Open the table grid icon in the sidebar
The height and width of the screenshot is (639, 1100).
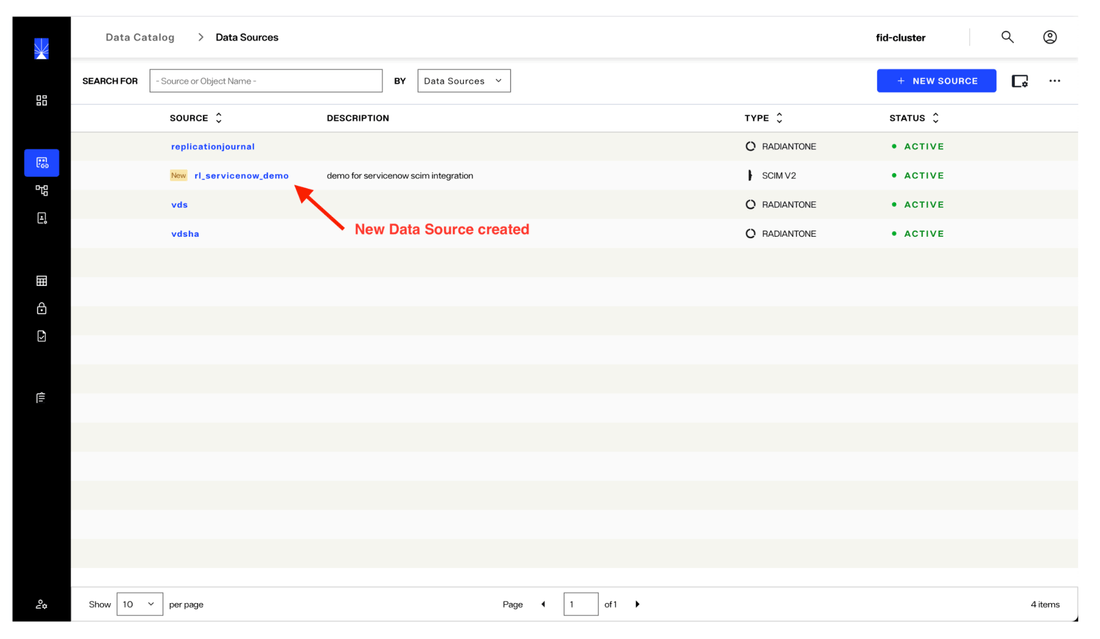[x=41, y=281]
